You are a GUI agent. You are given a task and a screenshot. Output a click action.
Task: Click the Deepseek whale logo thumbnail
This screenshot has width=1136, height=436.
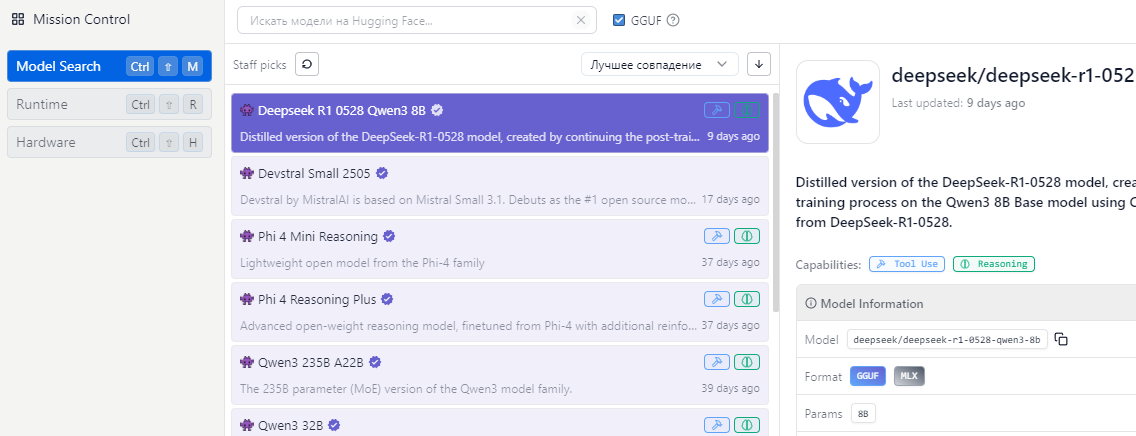click(x=837, y=102)
